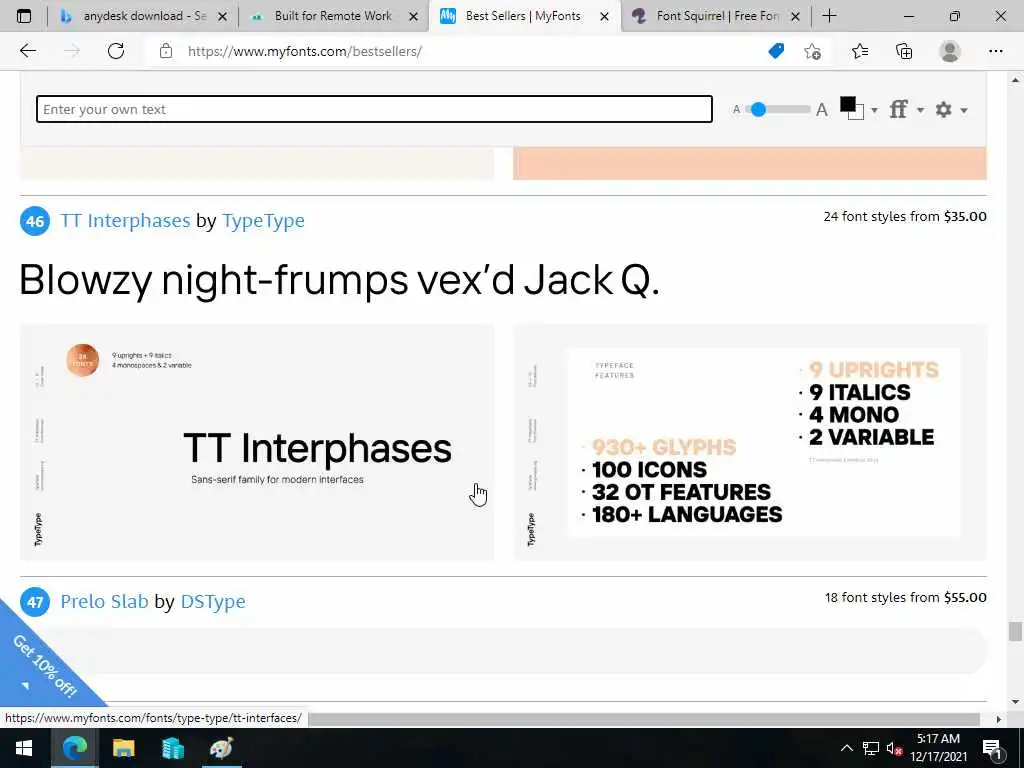The height and width of the screenshot is (768, 1024).
Task: Open the DSType foundry link
Action: coord(213,601)
